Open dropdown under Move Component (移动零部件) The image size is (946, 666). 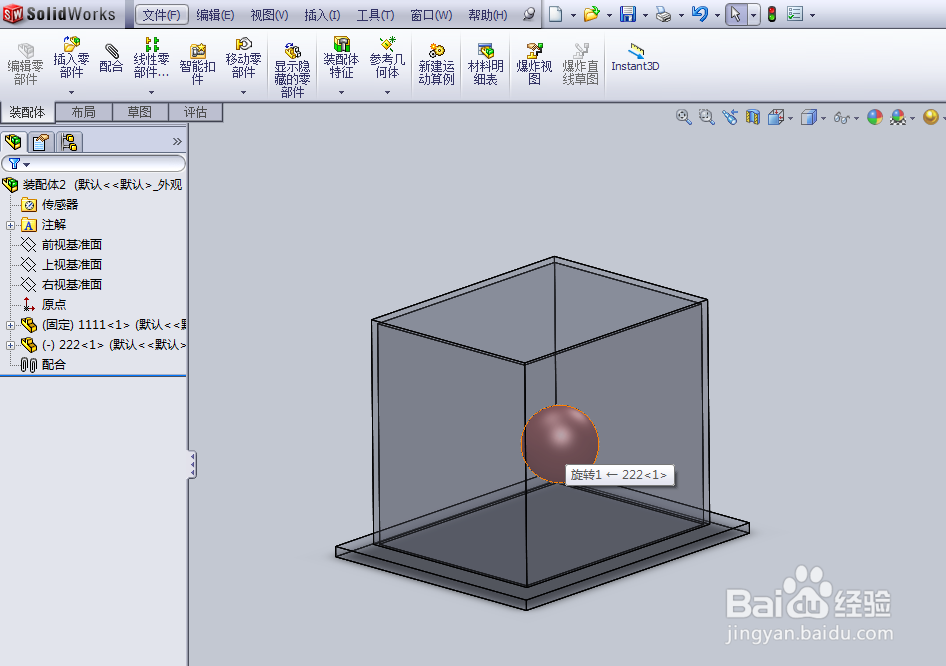[243, 92]
